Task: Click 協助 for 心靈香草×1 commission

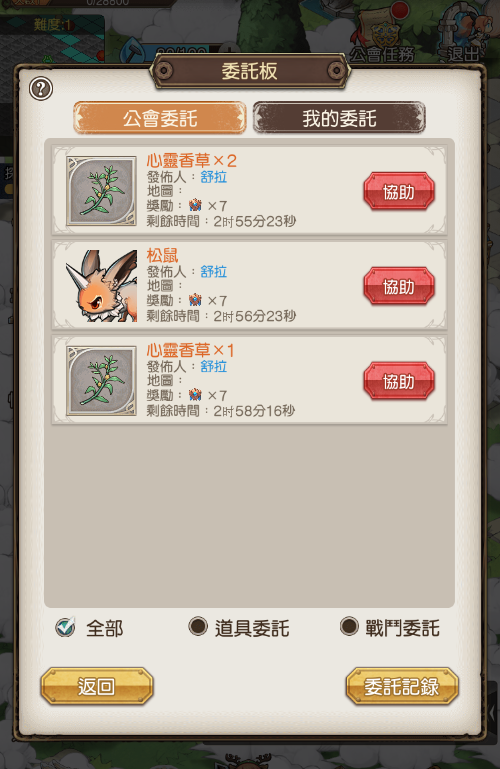Action: (x=399, y=381)
